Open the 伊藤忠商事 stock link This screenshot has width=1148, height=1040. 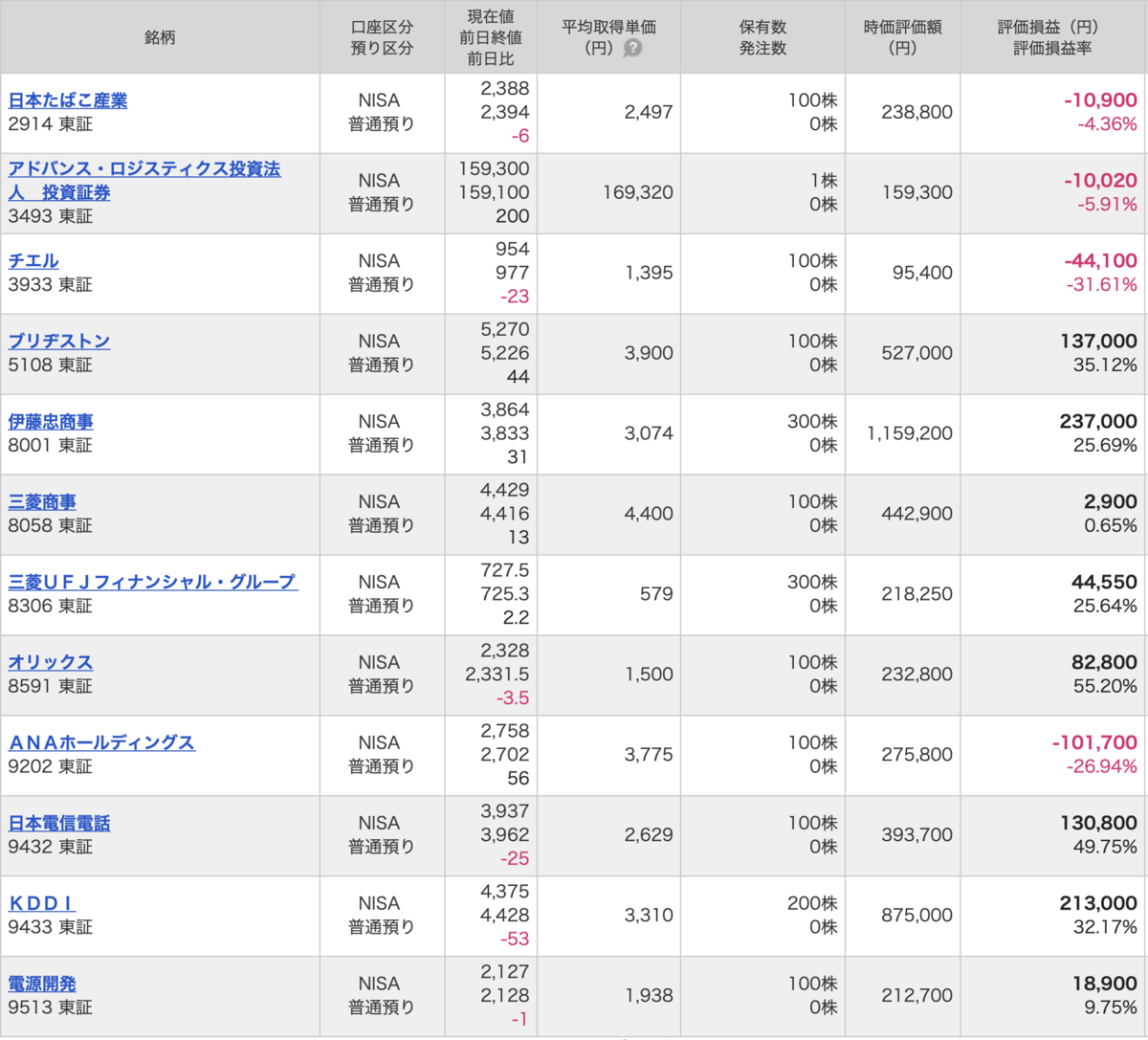(x=51, y=422)
